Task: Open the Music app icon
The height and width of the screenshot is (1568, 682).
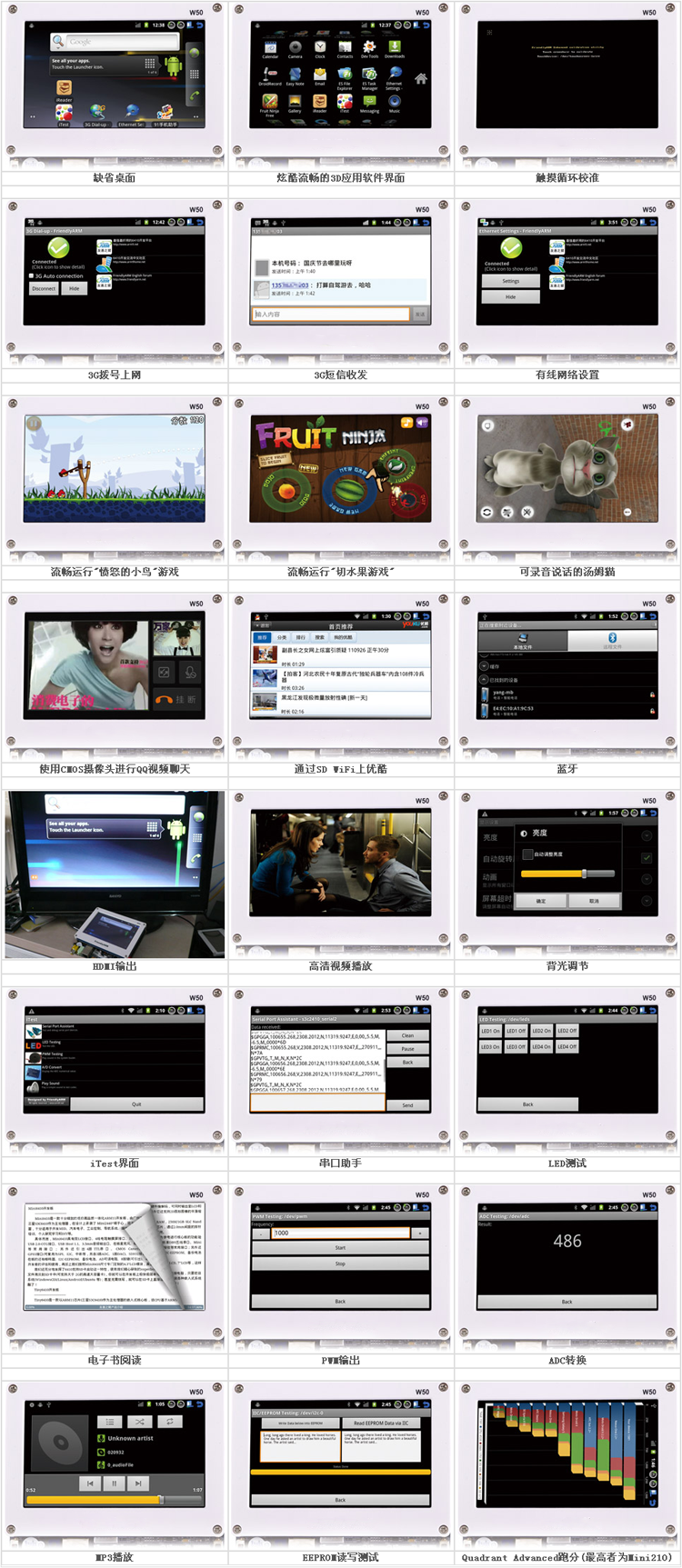Action: [395, 105]
